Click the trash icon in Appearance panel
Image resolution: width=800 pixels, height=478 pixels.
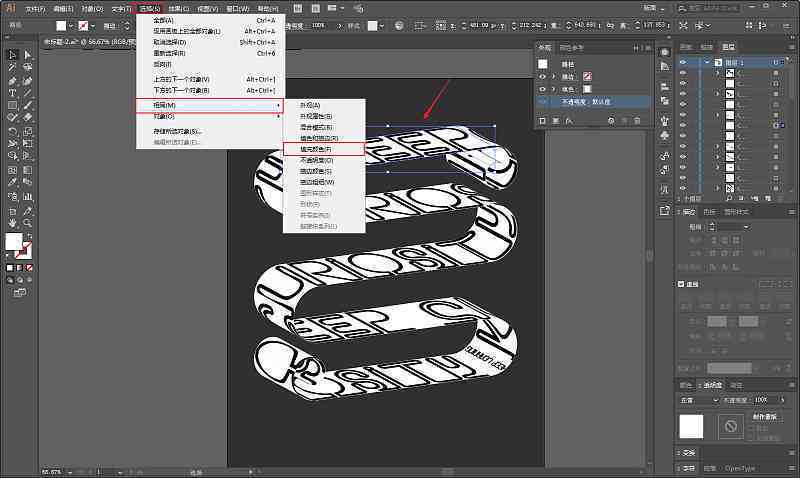click(637, 121)
